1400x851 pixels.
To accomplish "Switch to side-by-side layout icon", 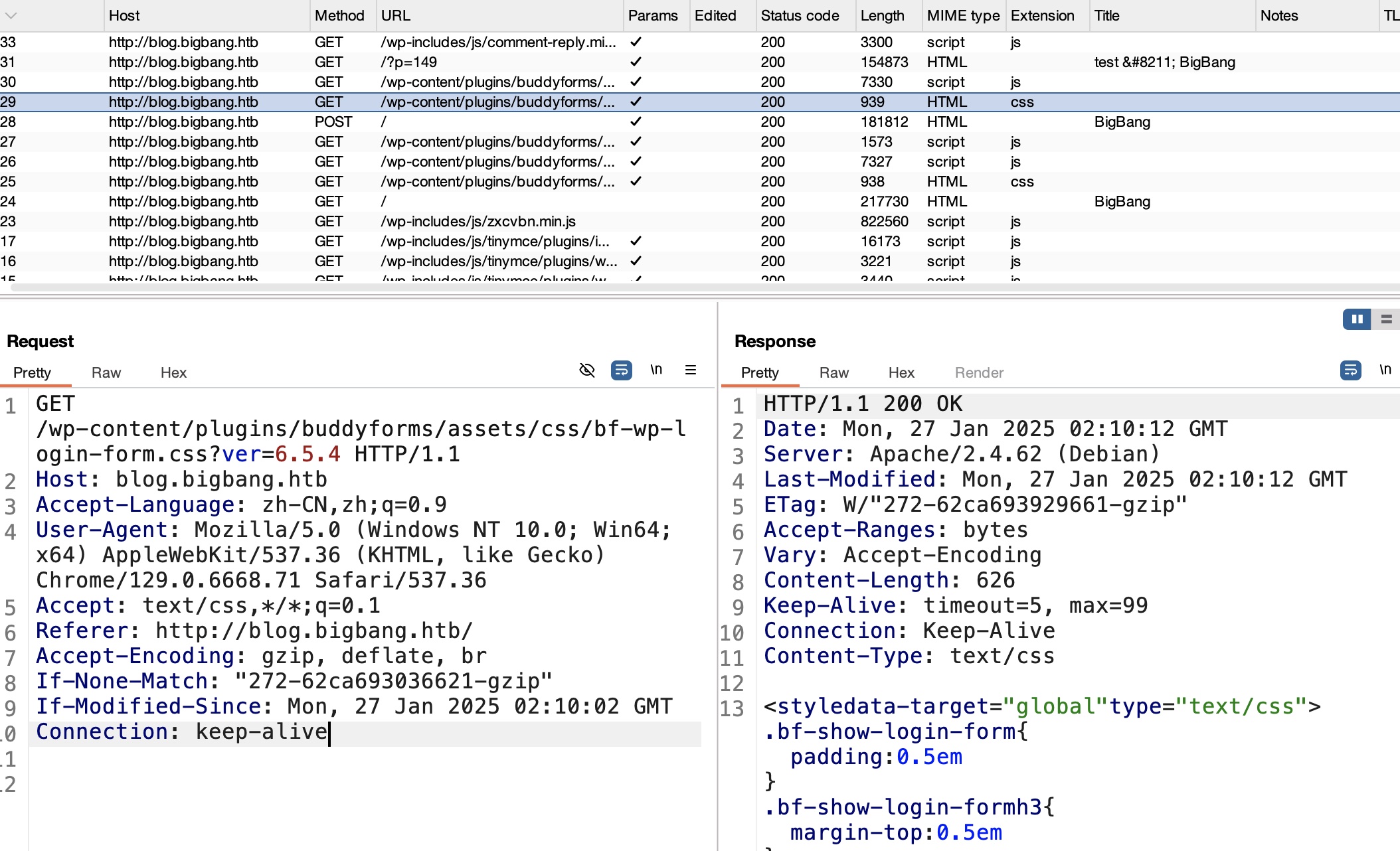I will click(1356, 319).
